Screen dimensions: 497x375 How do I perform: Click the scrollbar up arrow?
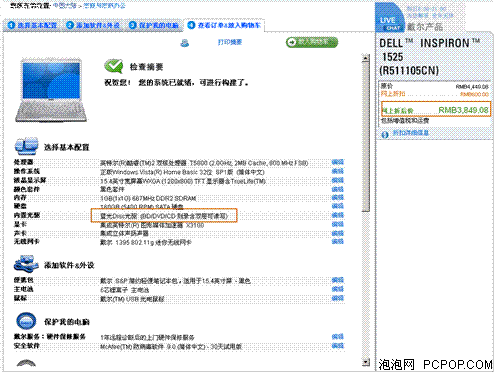pyautogui.click(x=366, y=58)
